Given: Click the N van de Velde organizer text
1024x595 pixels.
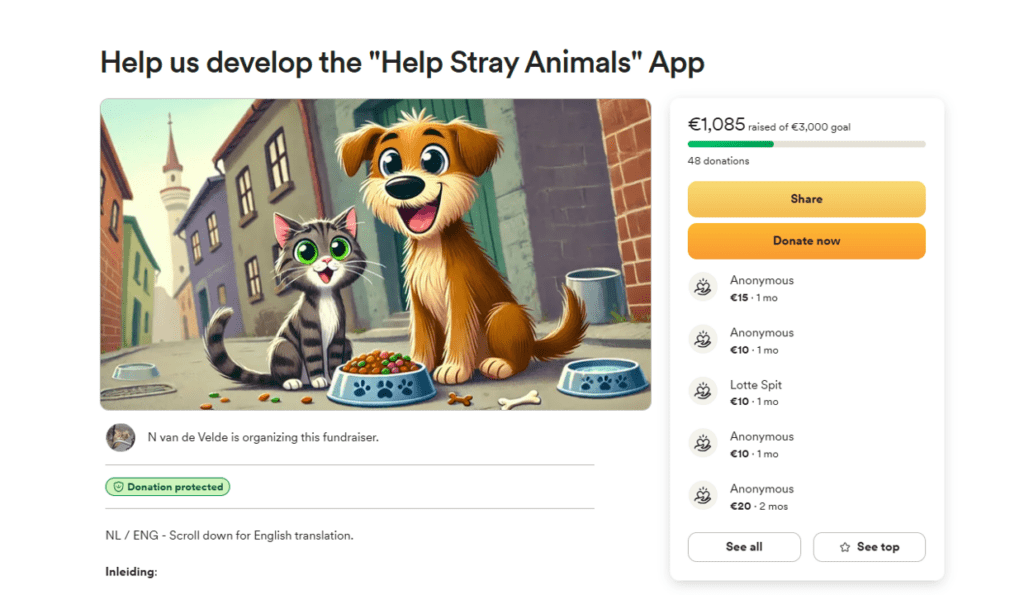Looking at the screenshot, I should click(262, 437).
